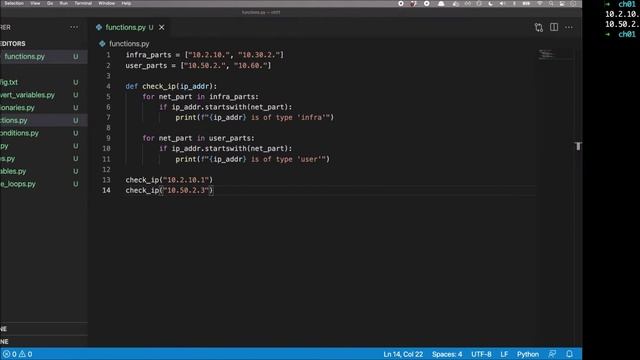Collapse the Open Editors section header

(44, 43)
